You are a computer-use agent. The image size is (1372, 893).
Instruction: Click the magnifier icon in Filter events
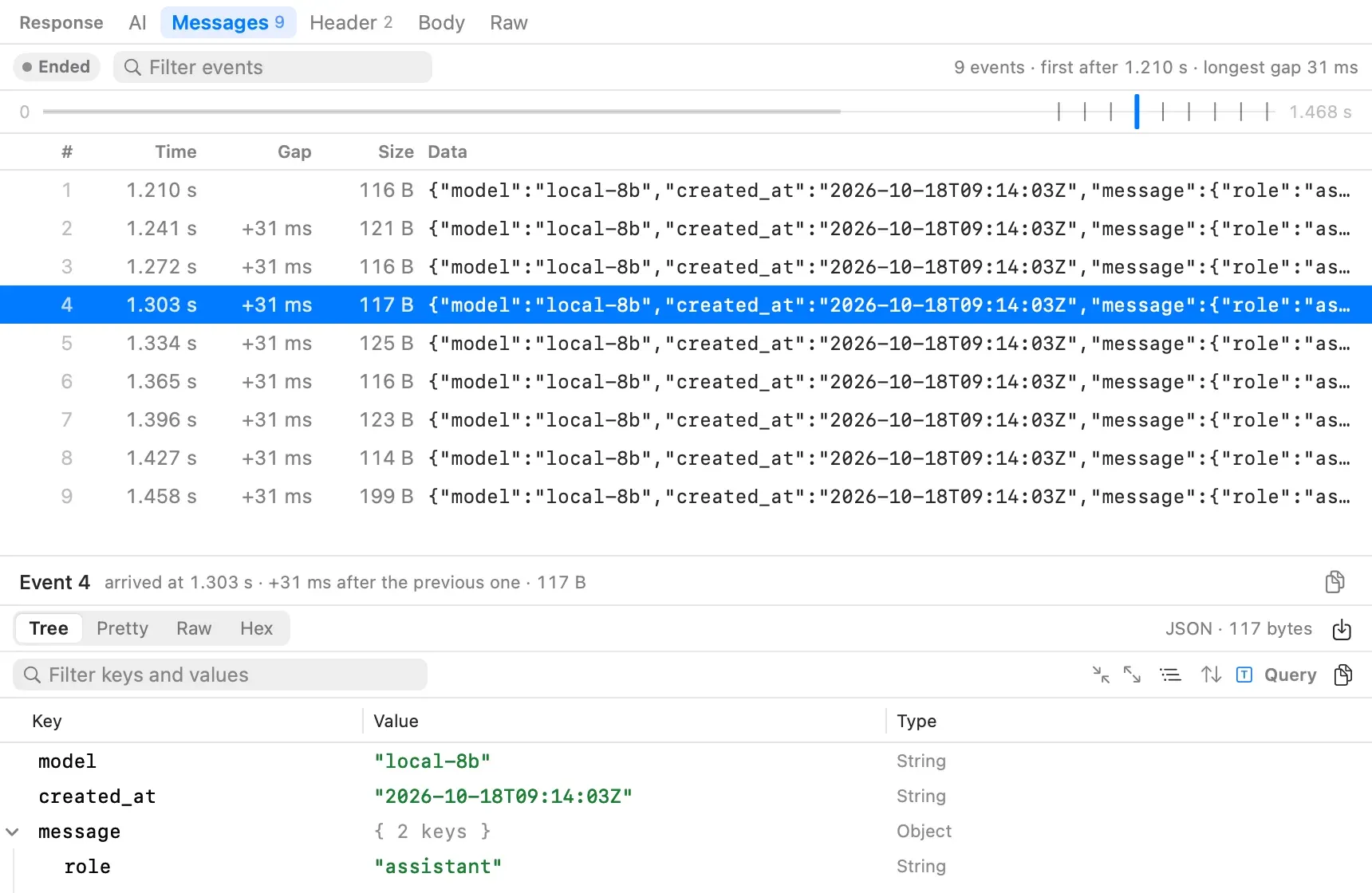coord(132,67)
